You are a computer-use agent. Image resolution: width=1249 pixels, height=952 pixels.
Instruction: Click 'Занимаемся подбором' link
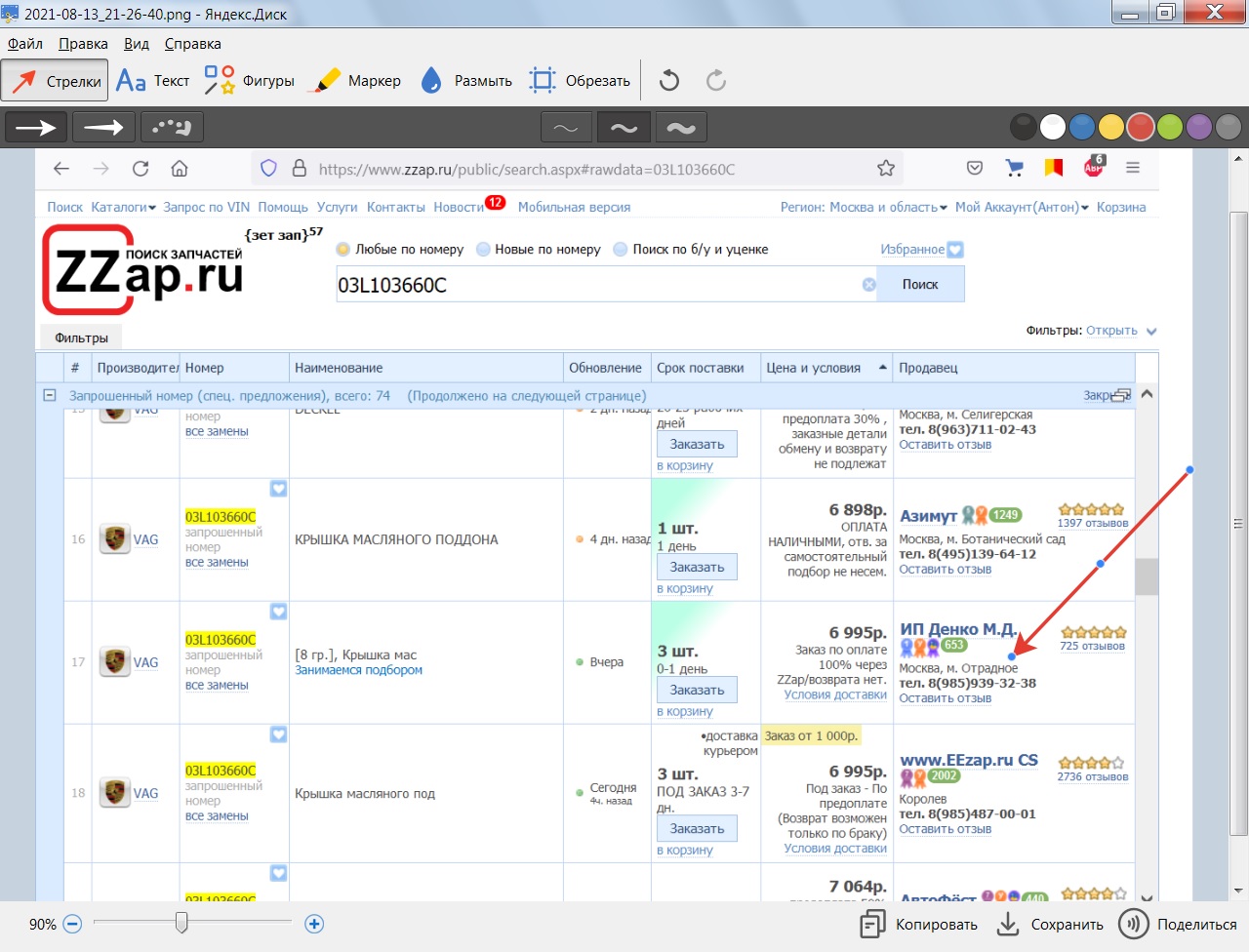point(358,670)
